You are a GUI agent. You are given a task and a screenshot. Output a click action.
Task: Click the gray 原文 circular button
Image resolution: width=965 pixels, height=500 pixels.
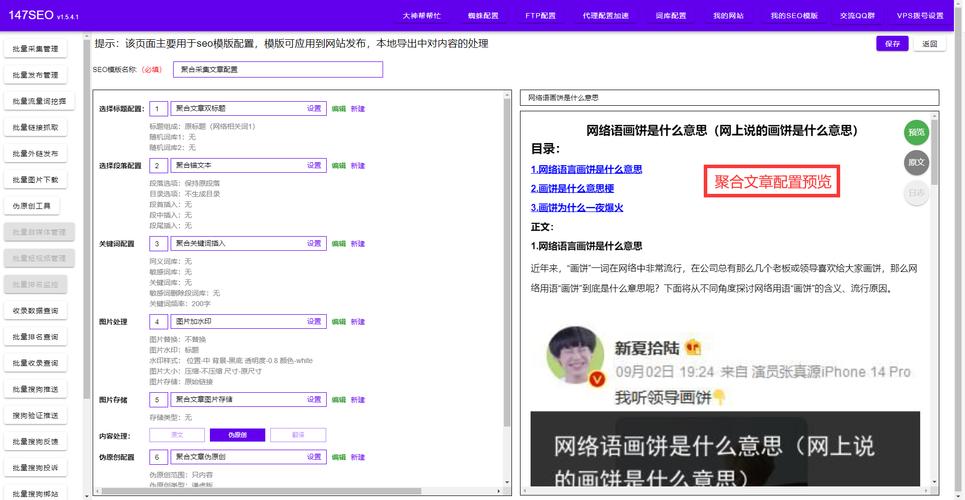(916, 163)
